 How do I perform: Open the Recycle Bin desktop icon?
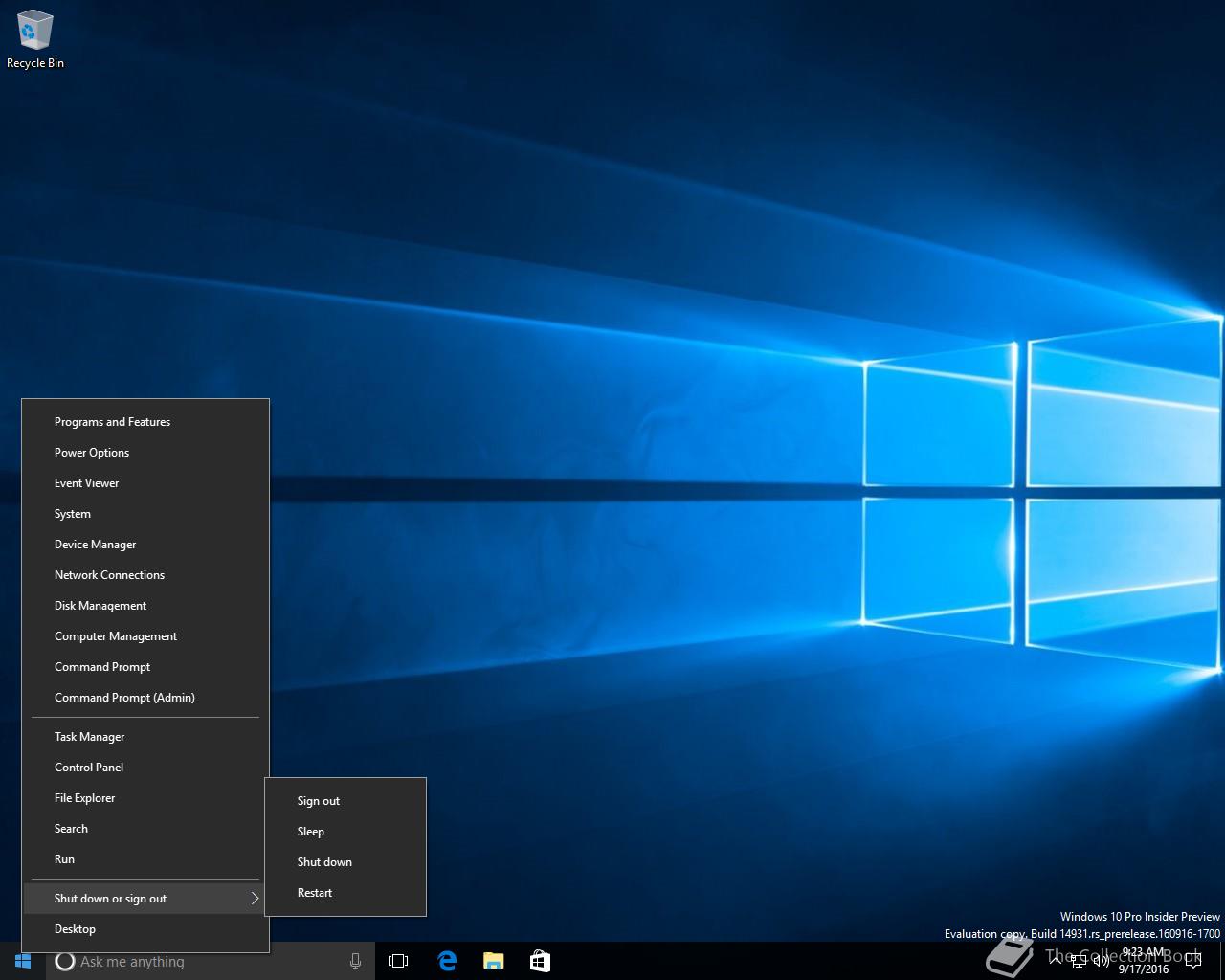[x=34, y=40]
